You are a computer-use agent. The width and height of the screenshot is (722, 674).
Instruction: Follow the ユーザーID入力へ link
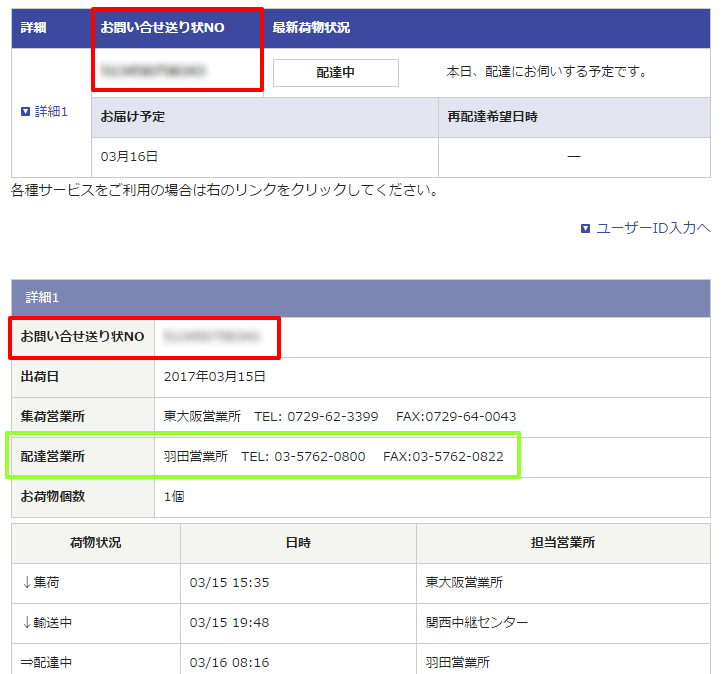(x=653, y=228)
